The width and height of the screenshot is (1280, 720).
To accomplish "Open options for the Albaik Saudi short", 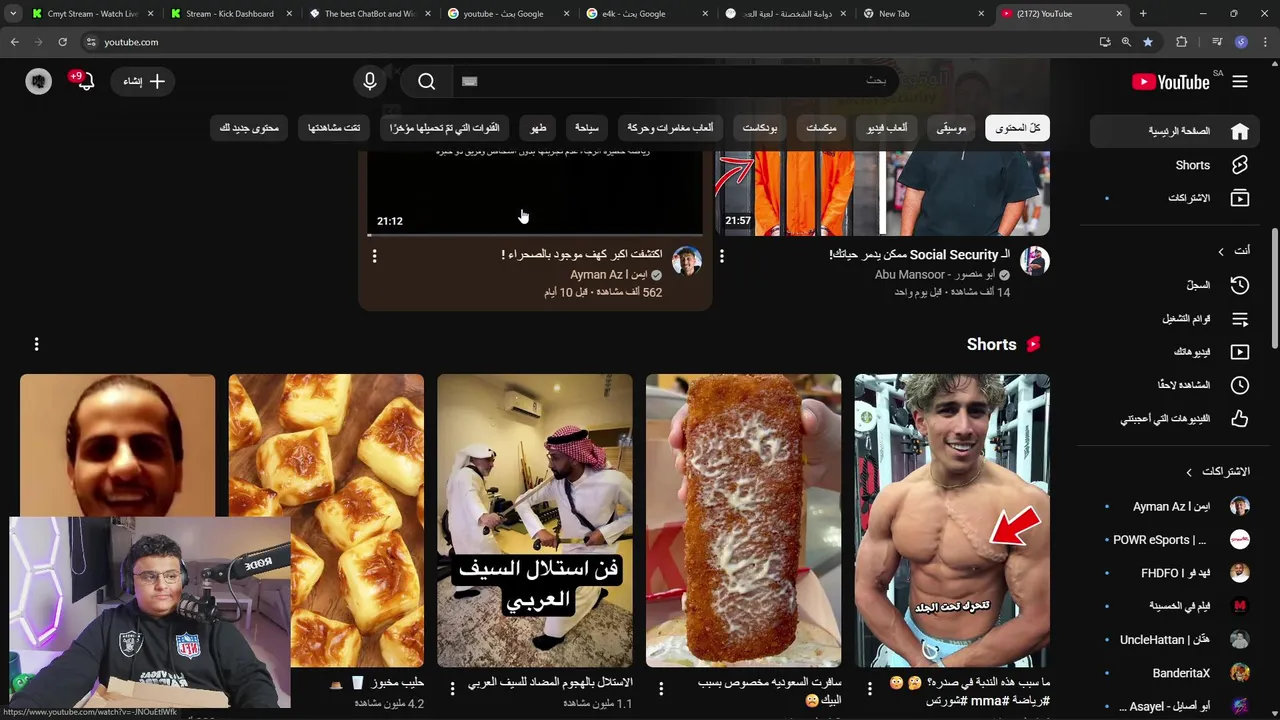I will click(661, 689).
